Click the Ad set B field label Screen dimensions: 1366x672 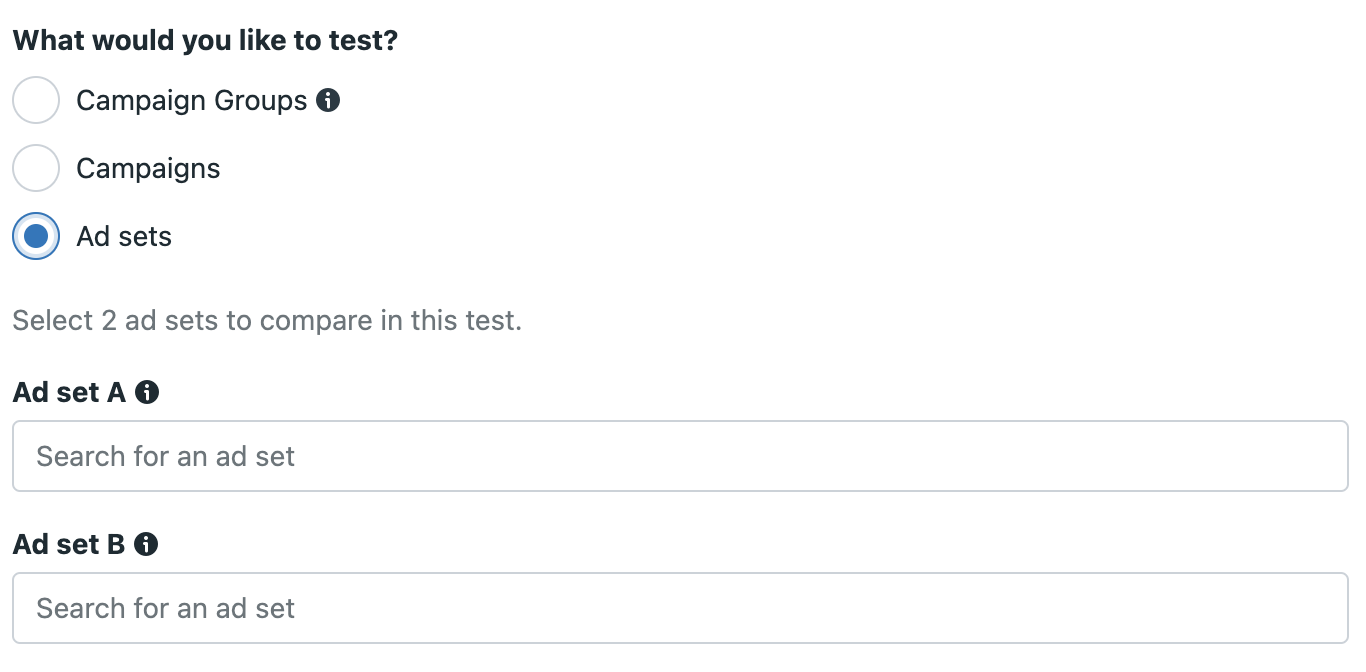click(x=69, y=545)
